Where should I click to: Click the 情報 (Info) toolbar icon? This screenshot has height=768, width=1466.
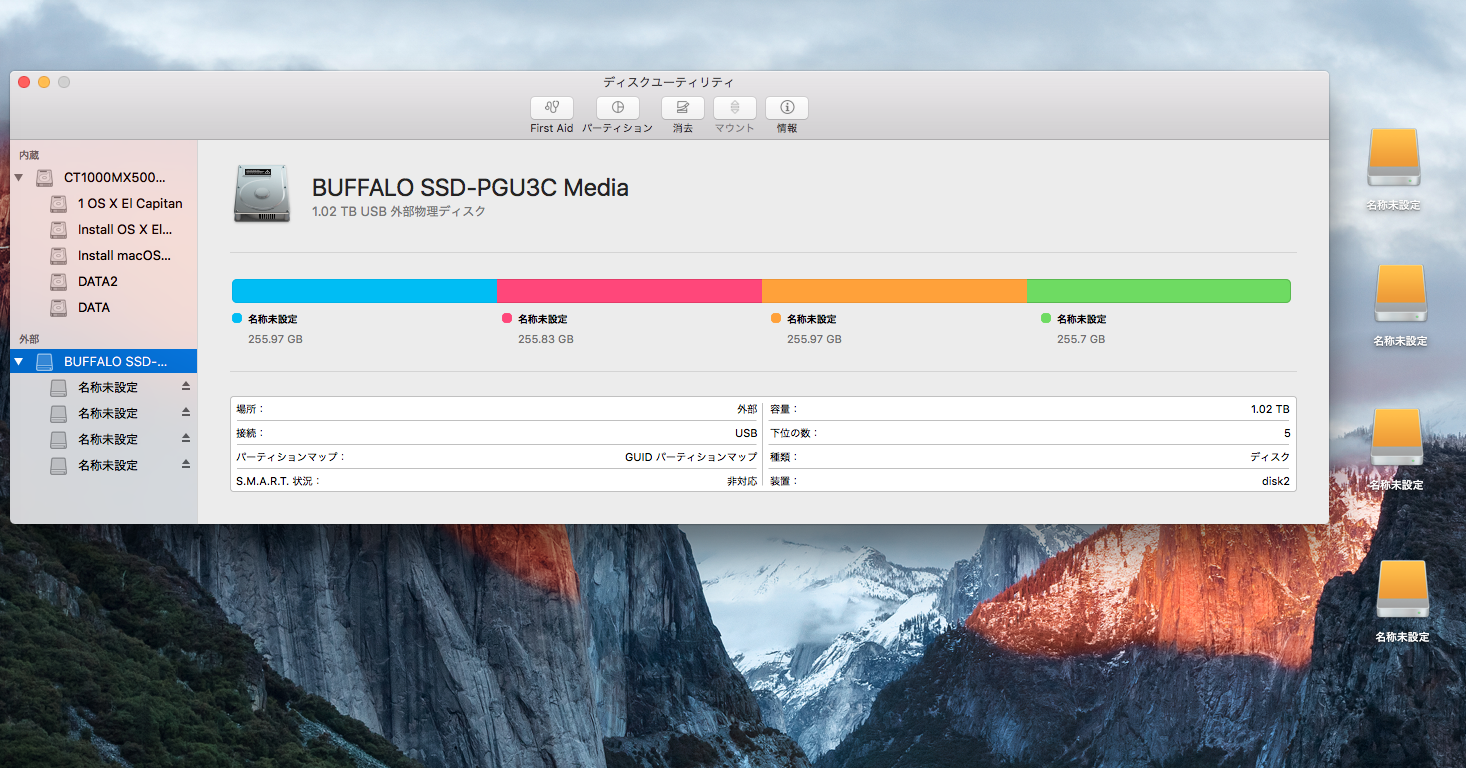(x=787, y=108)
